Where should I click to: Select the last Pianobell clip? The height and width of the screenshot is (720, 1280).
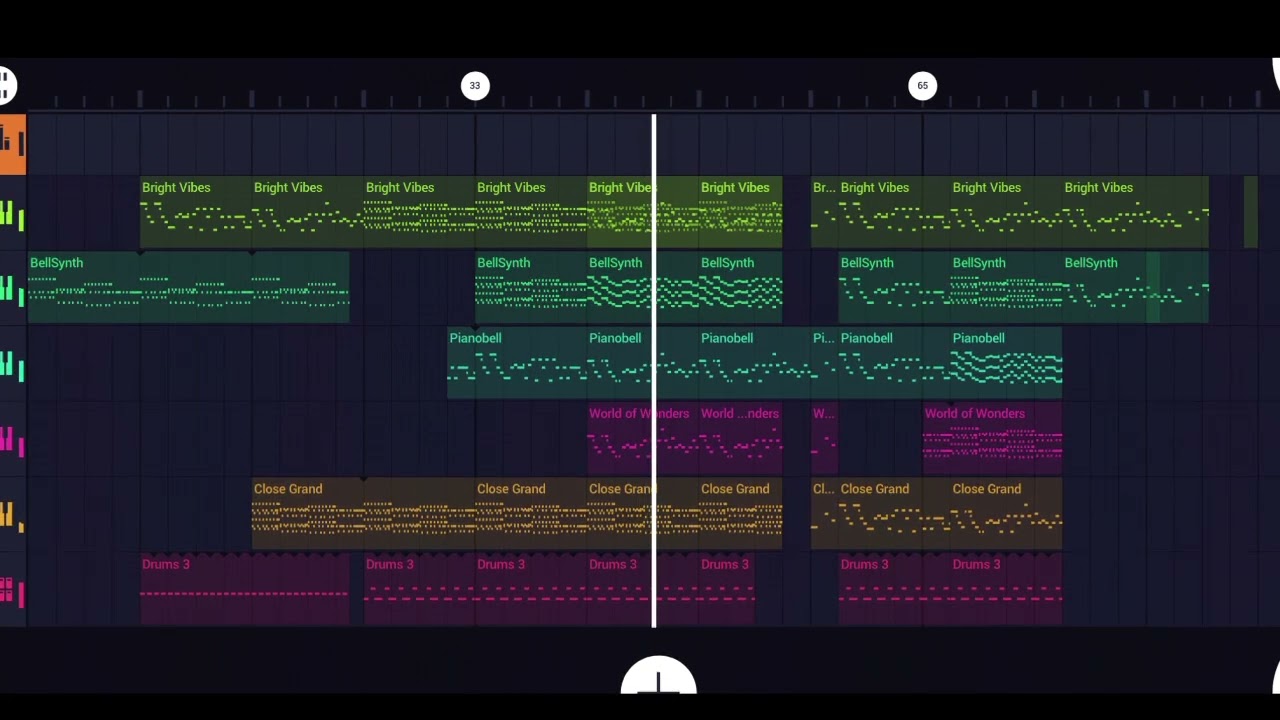[x=1007, y=363]
